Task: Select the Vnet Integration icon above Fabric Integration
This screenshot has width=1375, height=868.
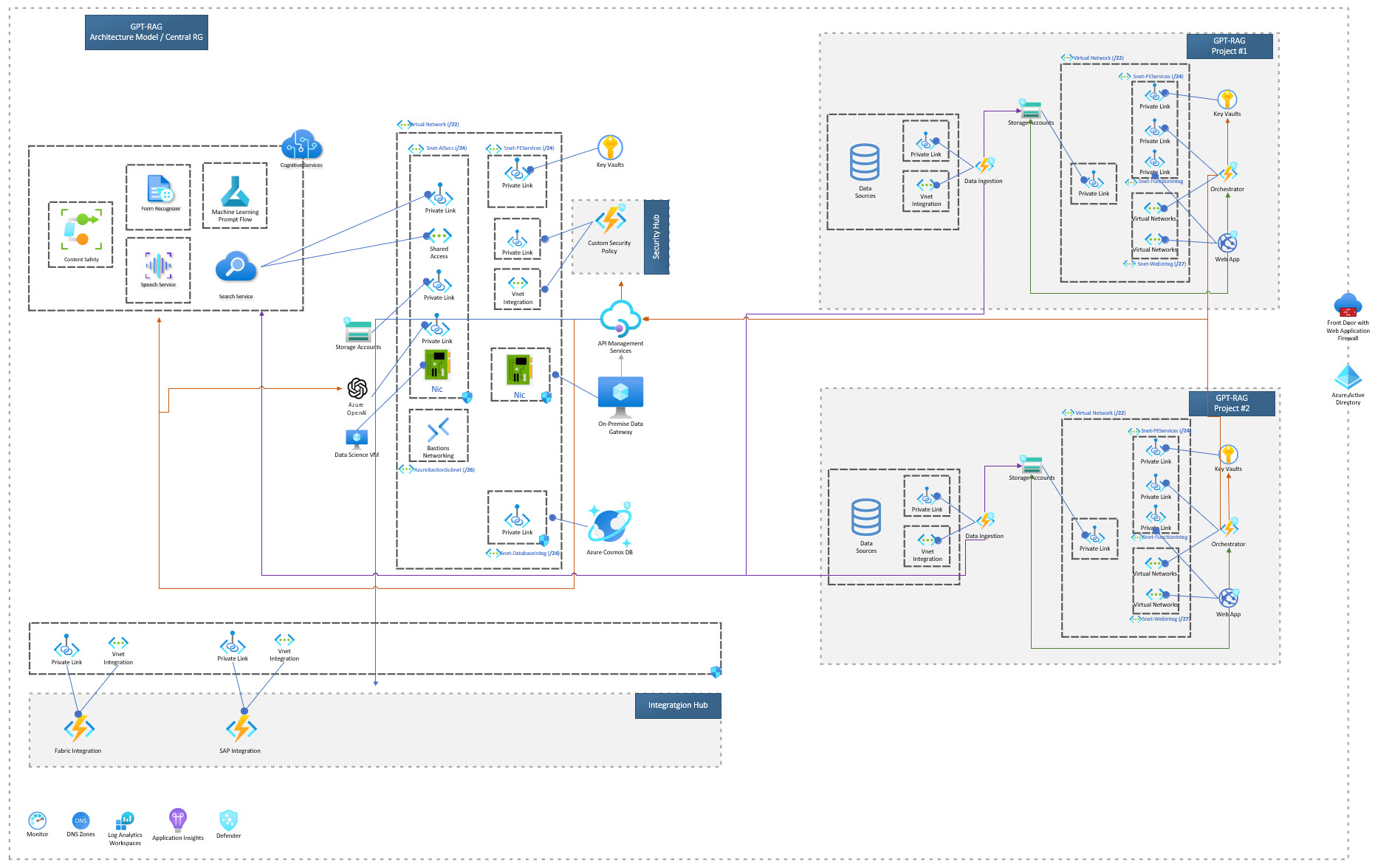Action: click(x=118, y=643)
